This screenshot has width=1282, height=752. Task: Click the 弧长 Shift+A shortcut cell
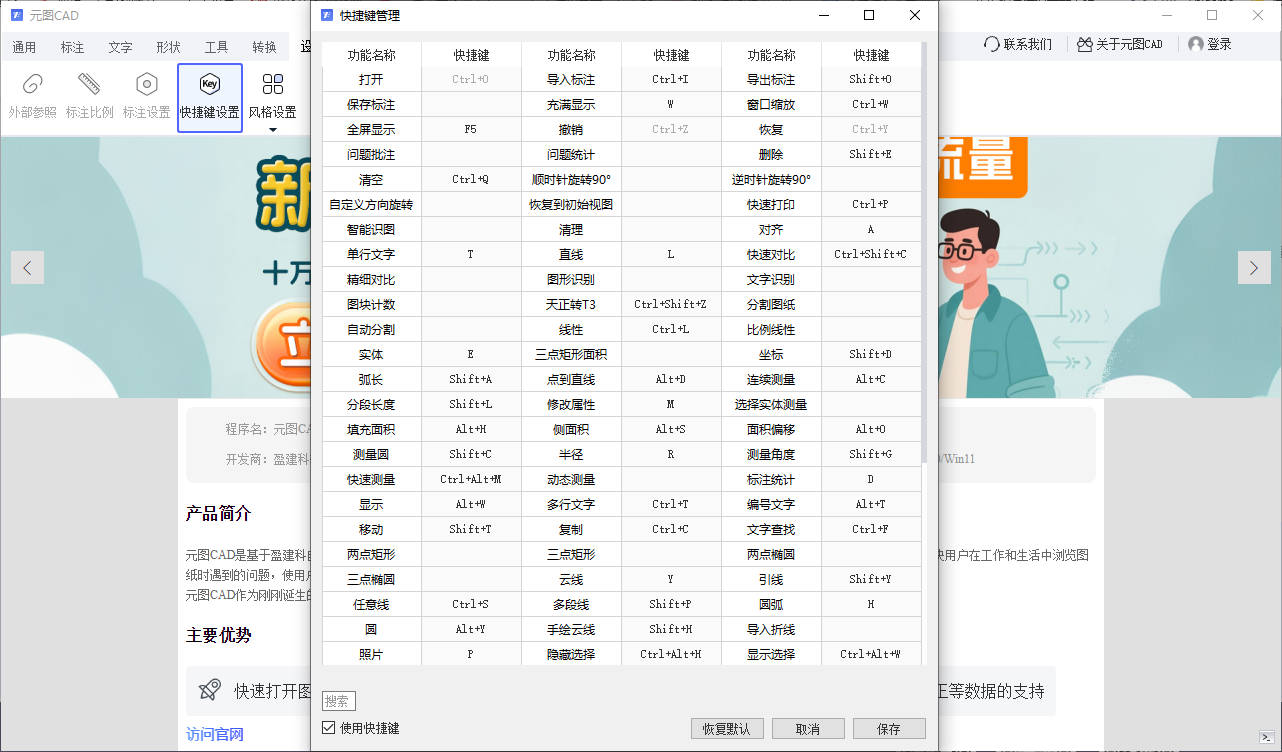[x=471, y=379]
